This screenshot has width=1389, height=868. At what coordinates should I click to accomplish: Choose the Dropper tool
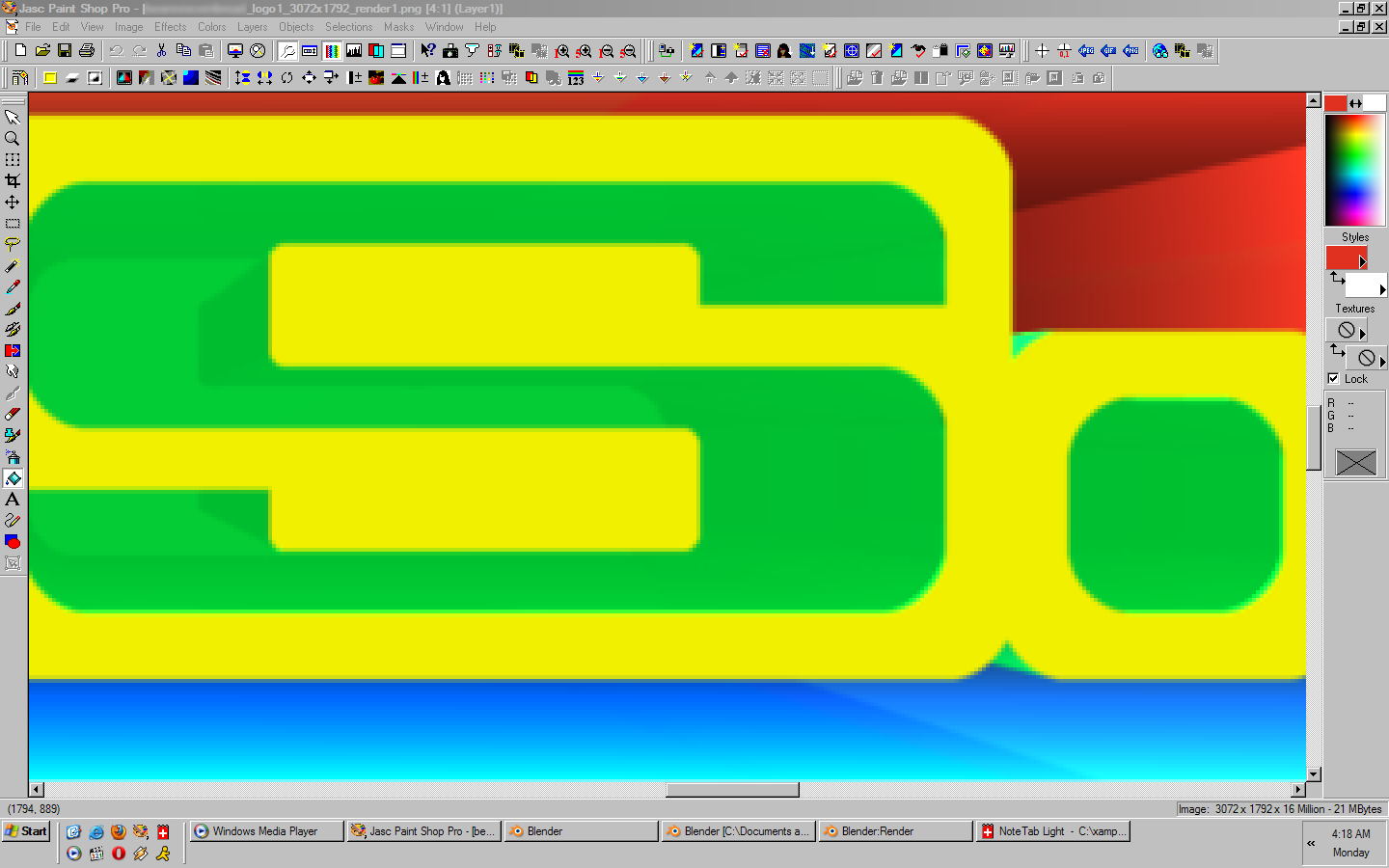coord(13,287)
